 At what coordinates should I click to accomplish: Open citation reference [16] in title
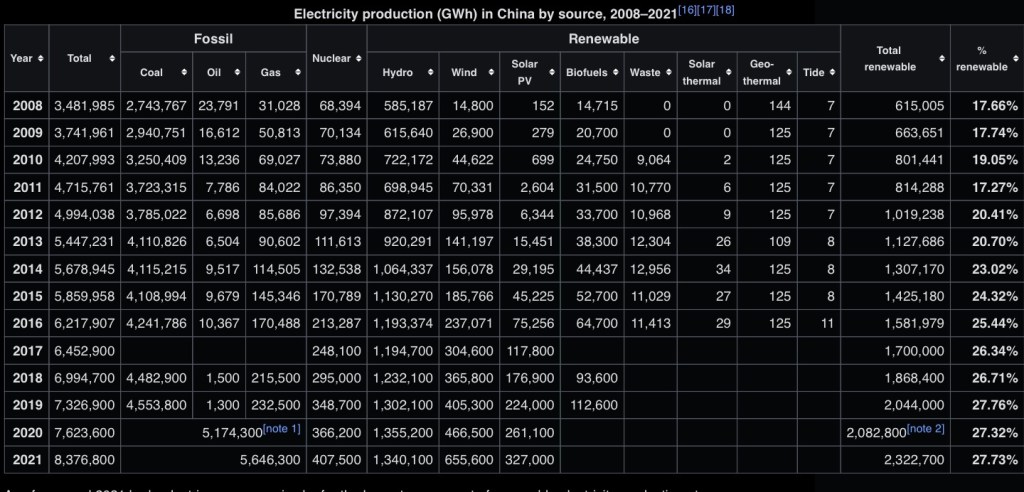click(x=689, y=10)
